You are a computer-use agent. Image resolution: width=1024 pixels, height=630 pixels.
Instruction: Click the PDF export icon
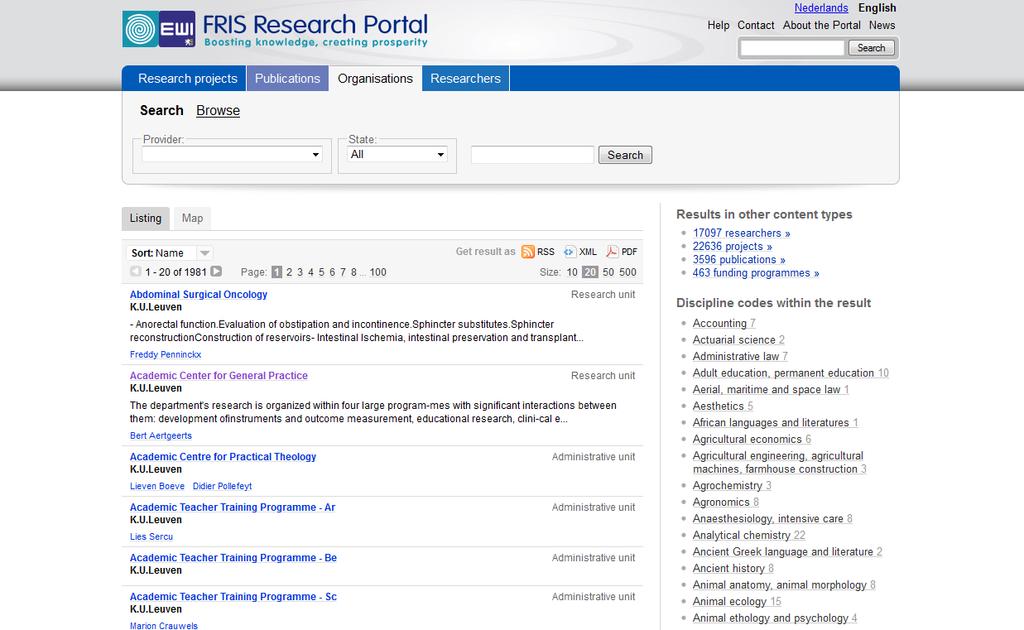[x=612, y=251]
